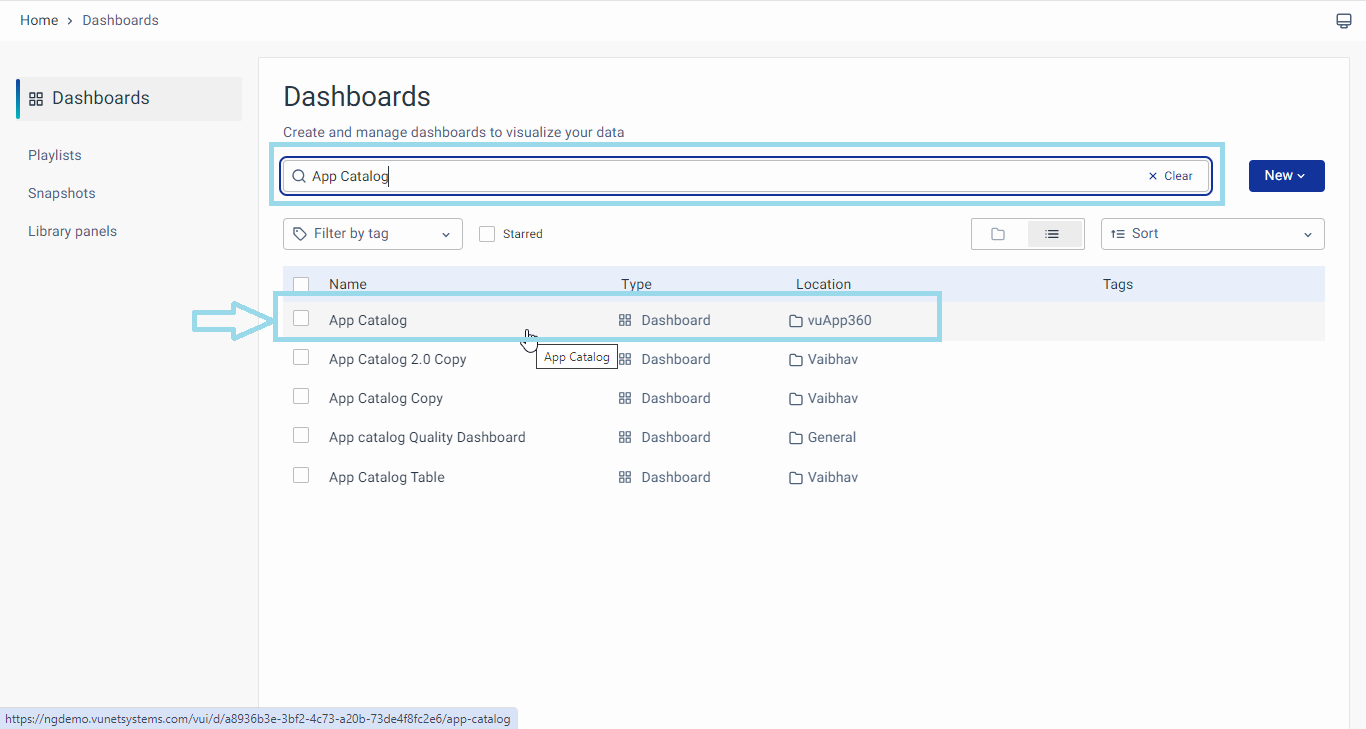Click the search magnifier icon

(298, 176)
